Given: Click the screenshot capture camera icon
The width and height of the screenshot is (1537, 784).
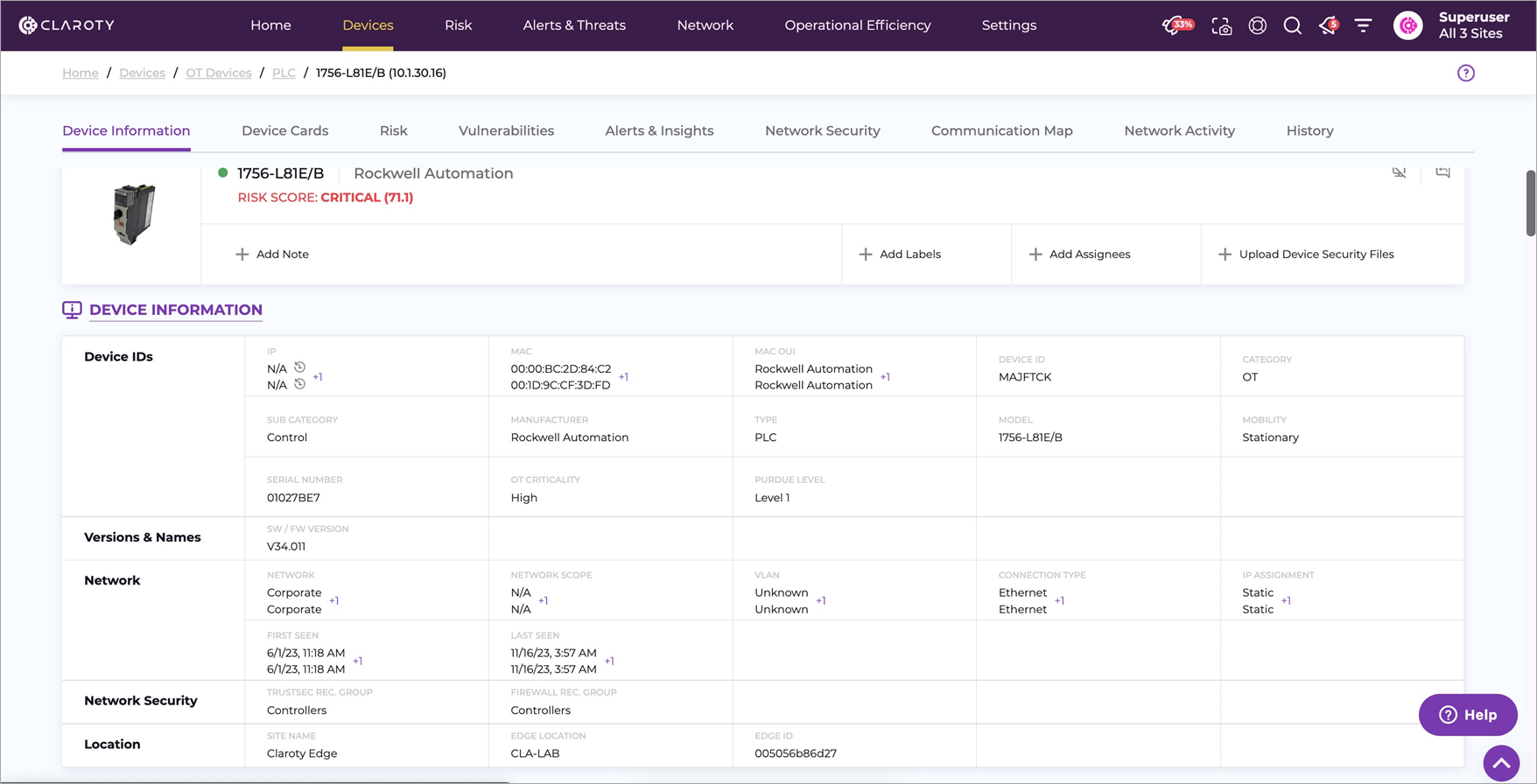Looking at the screenshot, I should (1222, 26).
